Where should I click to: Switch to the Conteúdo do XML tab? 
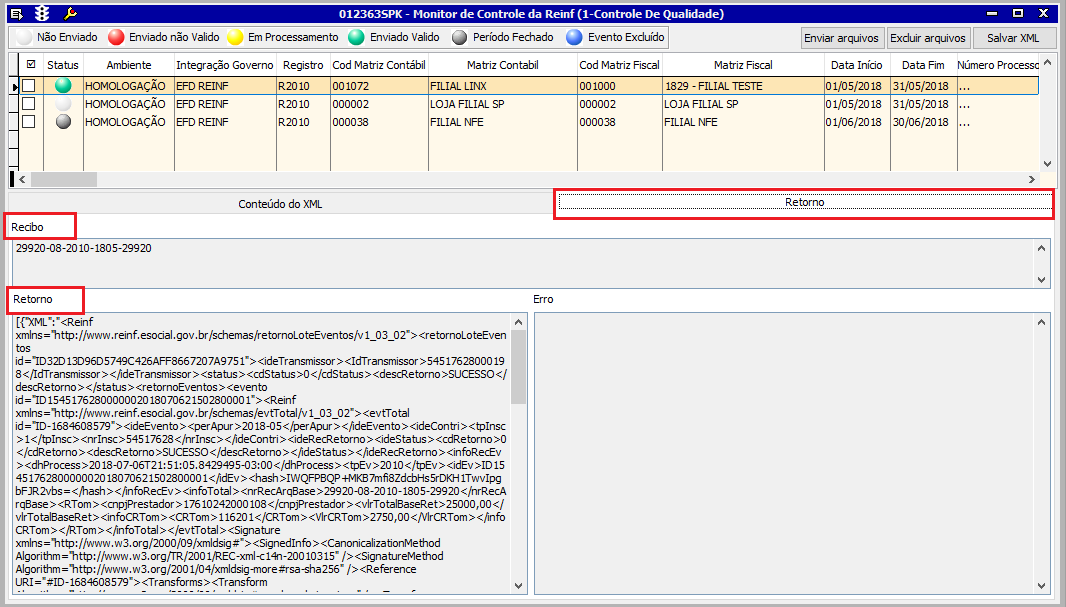tap(280, 204)
